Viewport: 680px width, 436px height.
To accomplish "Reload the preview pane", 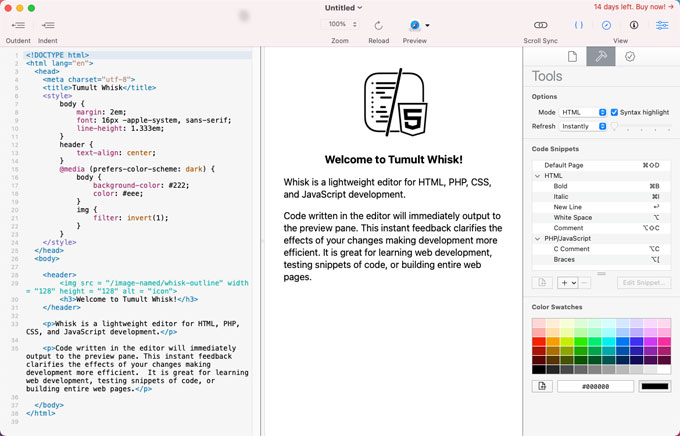I will click(379, 25).
